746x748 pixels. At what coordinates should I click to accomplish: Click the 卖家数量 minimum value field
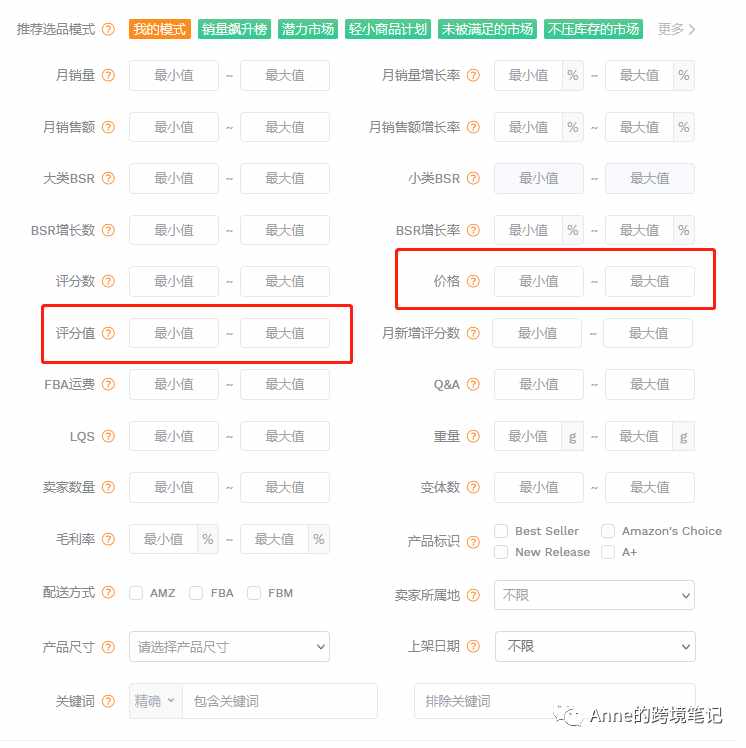(174, 487)
